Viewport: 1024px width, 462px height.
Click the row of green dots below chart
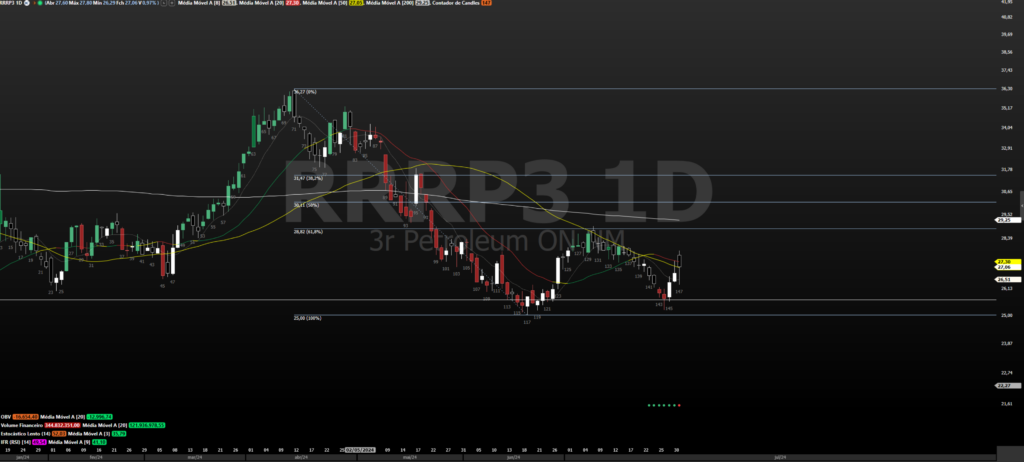click(663, 406)
